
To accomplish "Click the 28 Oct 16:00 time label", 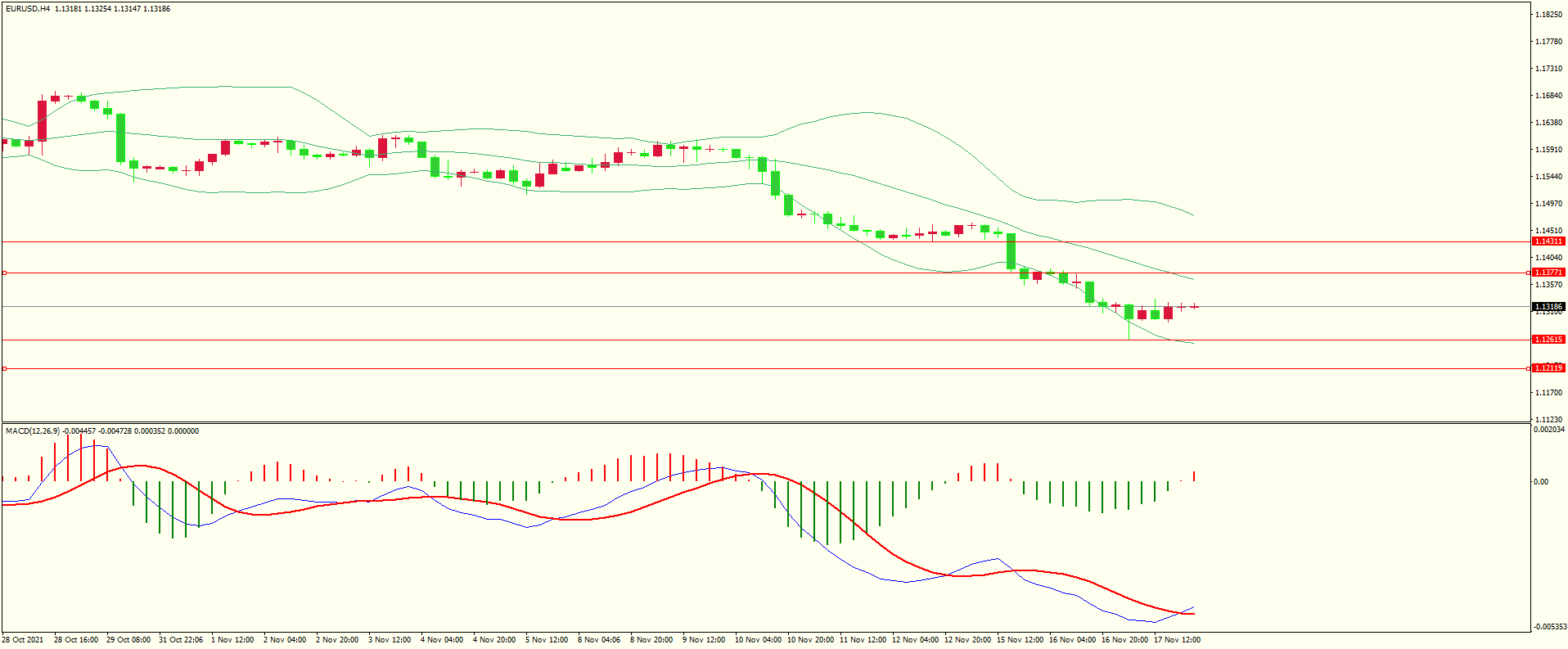I will click(76, 640).
